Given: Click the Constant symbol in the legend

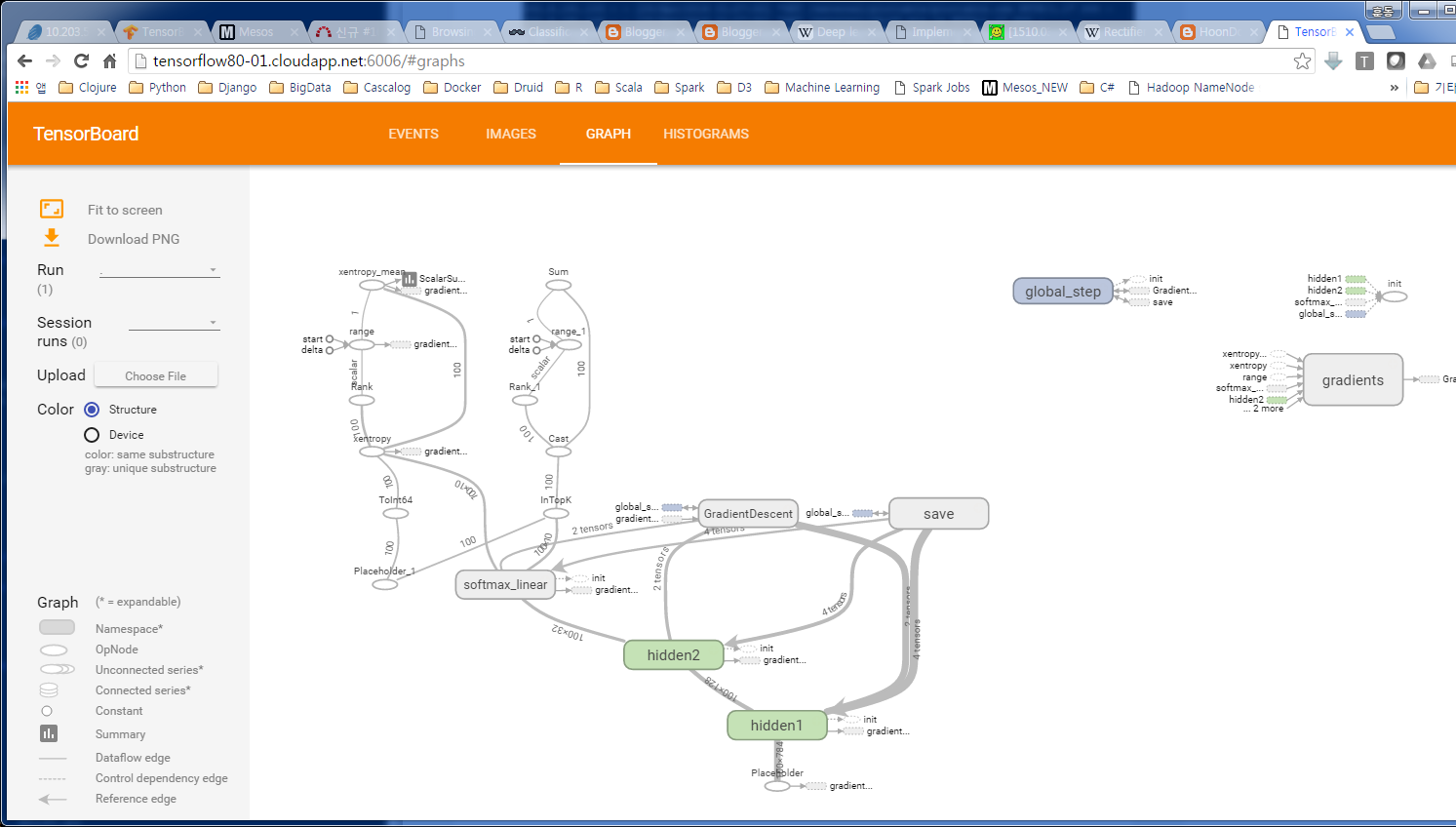Looking at the screenshot, I should [x=46, y=711].
